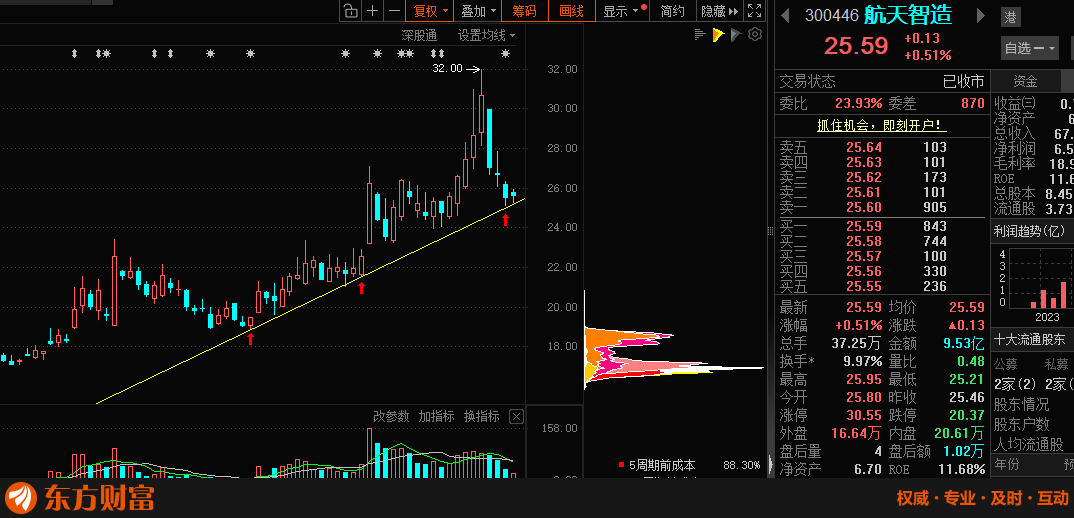
Task: Click the 买一 25.59 bid row
Action: pos(882,226)
